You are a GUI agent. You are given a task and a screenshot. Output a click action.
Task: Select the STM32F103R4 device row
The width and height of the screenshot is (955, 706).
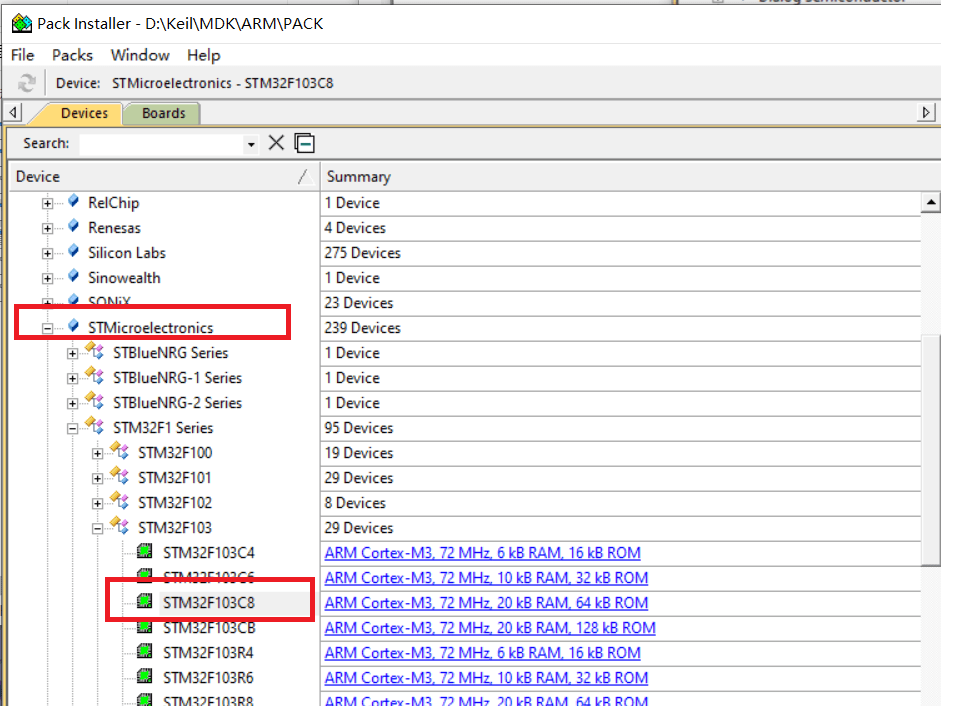pyautogui.click(x=208, y=652)
